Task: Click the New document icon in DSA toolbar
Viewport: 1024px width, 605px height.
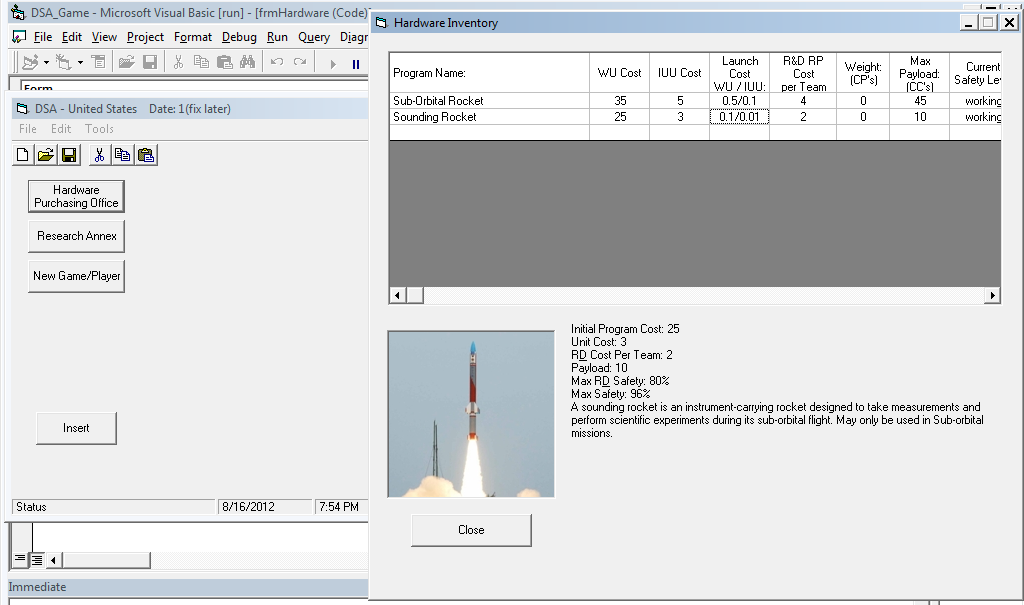Action: [x=22, y=155]
